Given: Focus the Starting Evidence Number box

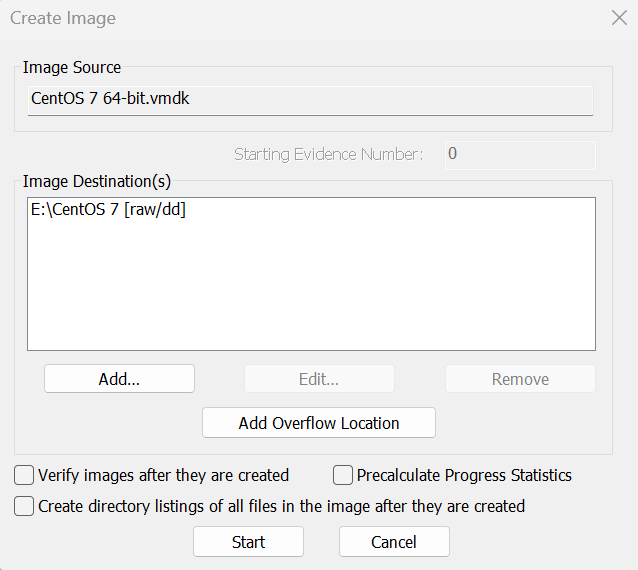Looking at the screenshot, I should (x=519, y=154).
